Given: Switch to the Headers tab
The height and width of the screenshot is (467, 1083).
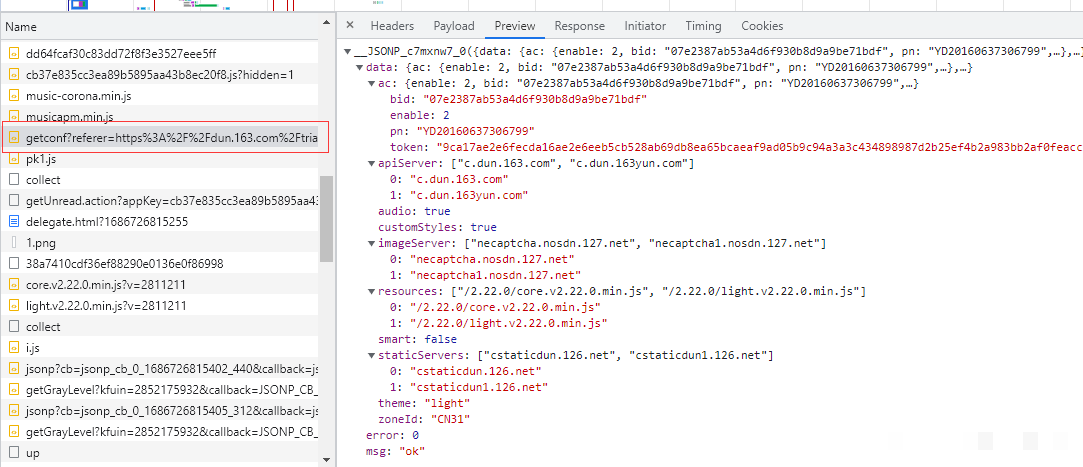Looking at the screenshot, I should [392, 26].
